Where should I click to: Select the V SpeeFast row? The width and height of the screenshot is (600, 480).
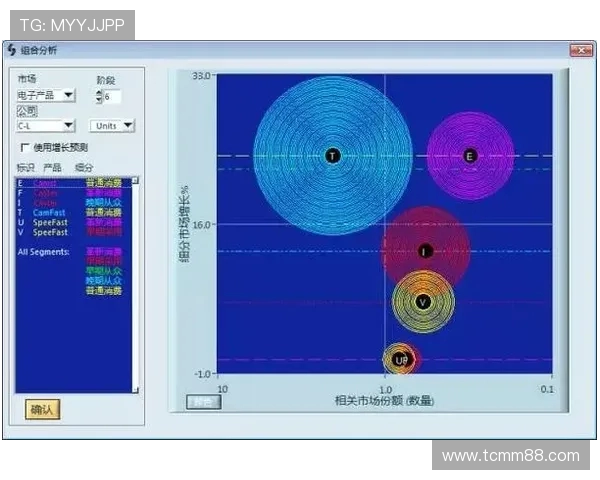pos(50,232)
